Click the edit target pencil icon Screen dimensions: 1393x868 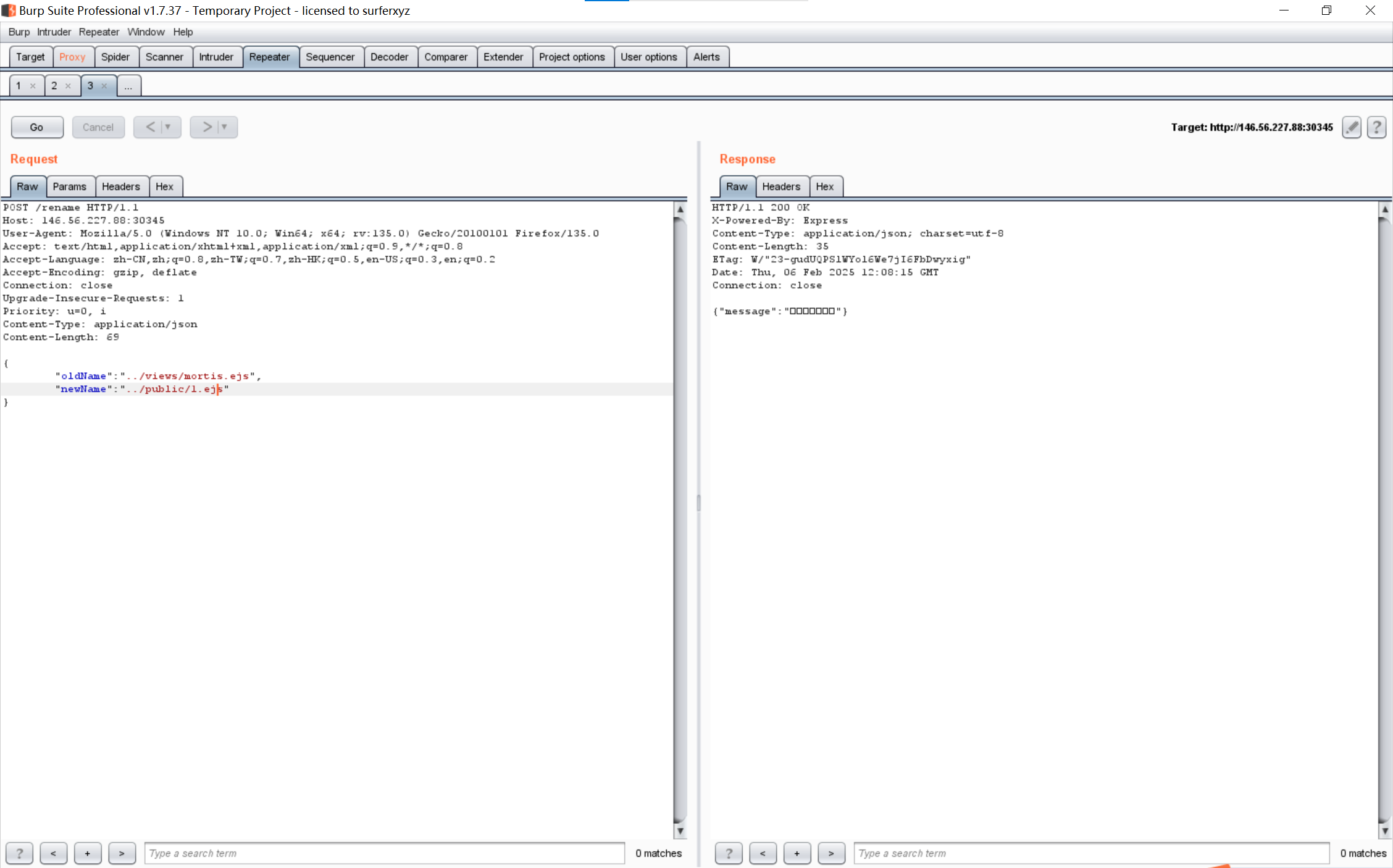[1352, 127]
